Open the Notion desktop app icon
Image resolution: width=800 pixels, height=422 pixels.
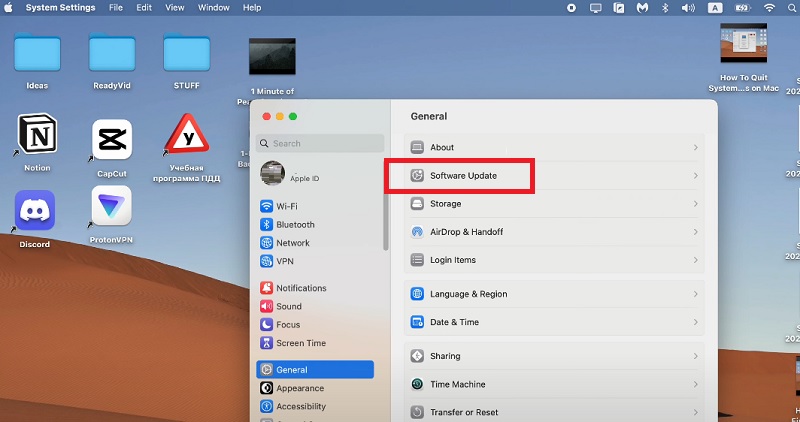tap(37, 134)
